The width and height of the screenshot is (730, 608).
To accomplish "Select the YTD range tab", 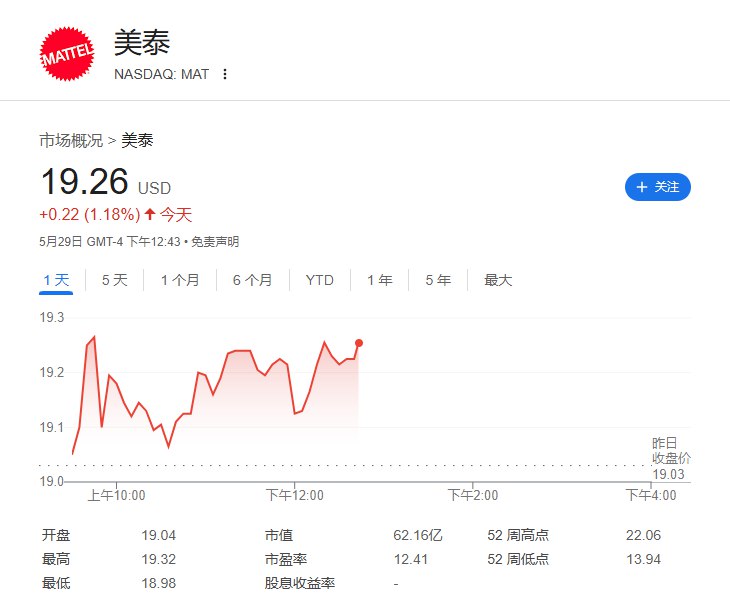I will click(x=319, y=280).
